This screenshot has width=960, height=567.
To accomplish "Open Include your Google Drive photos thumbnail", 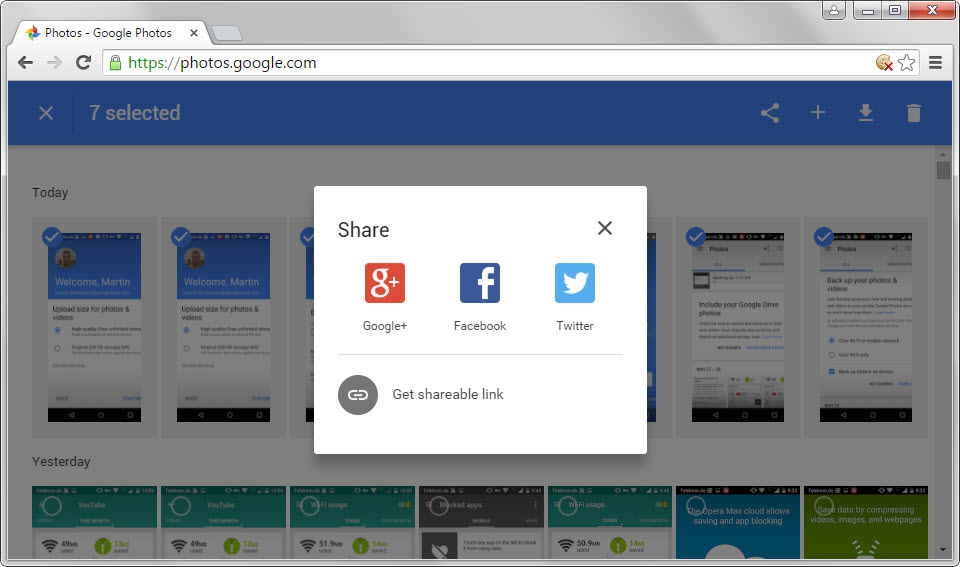I will click(738, 327).
